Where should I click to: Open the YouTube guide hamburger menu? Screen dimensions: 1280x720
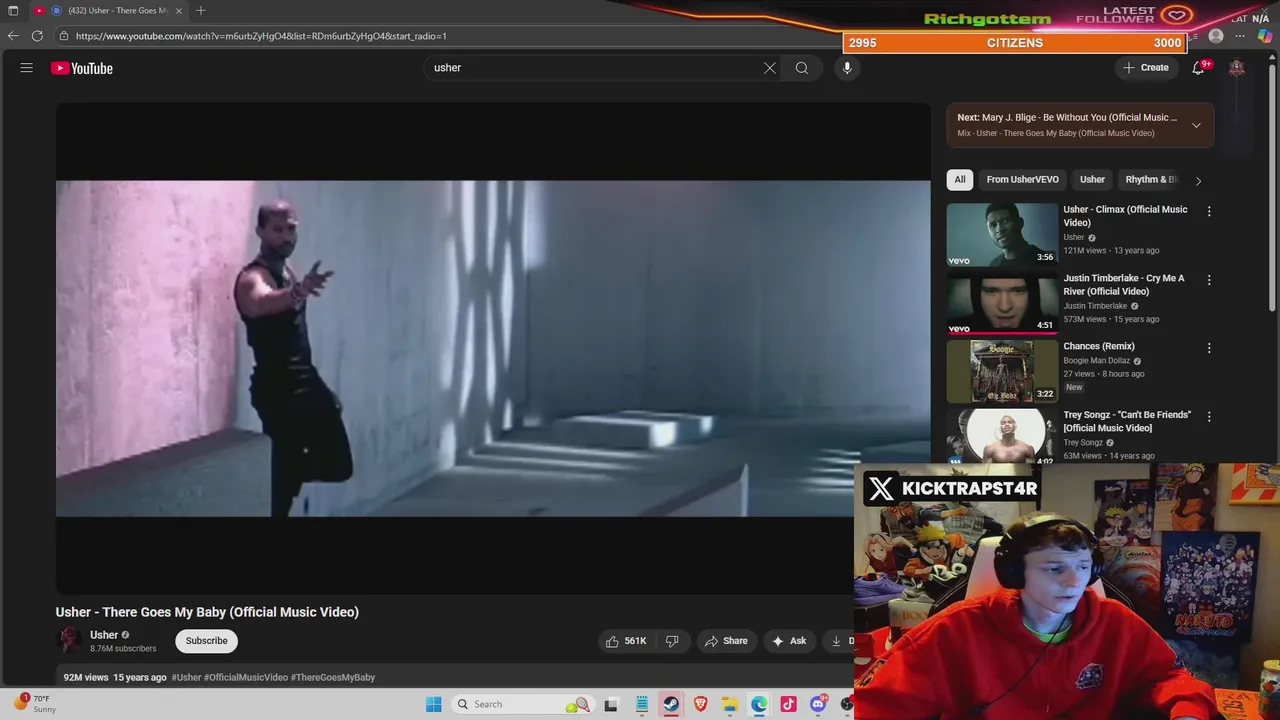pyautogui.click(x=27, y=68)
